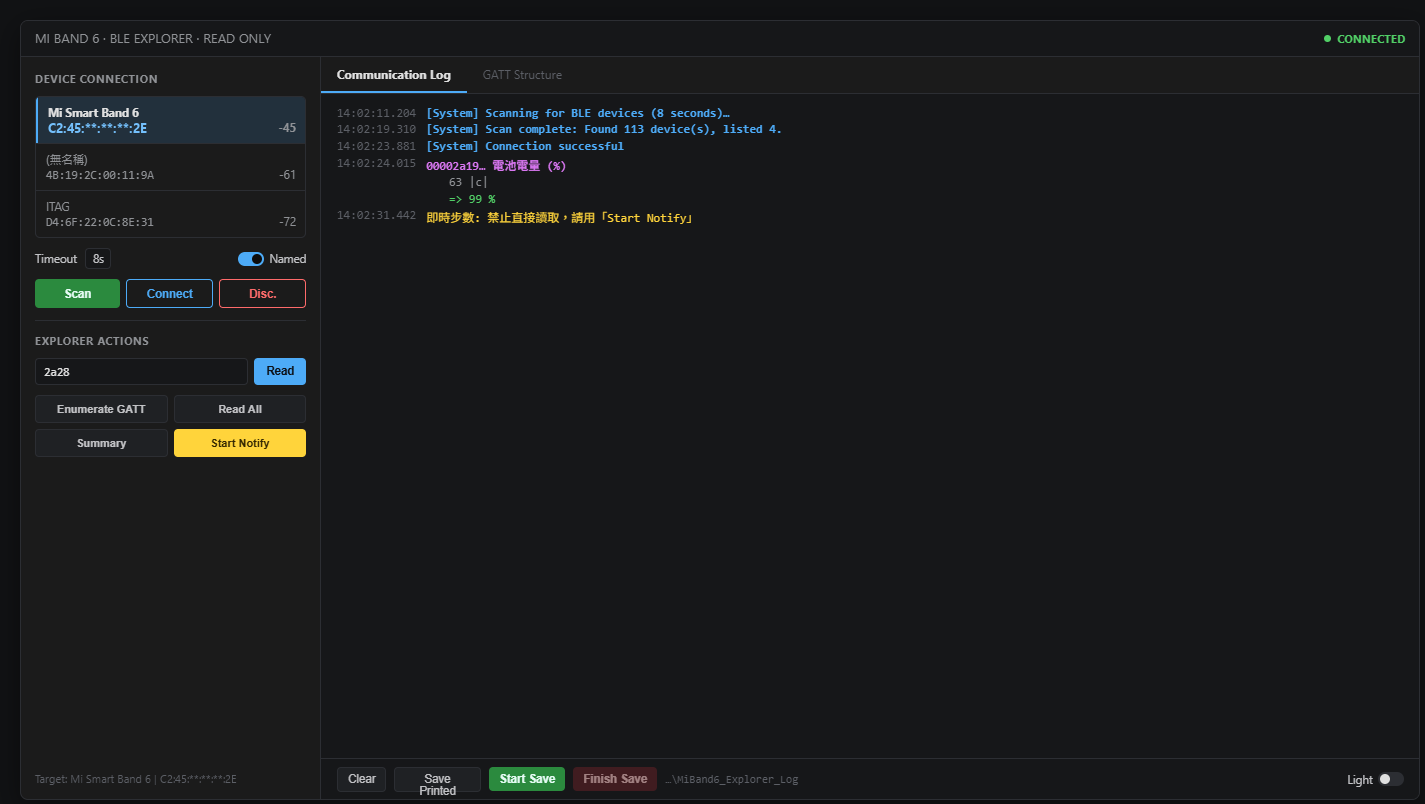Click the -45 signal strength value

point(287,128)
